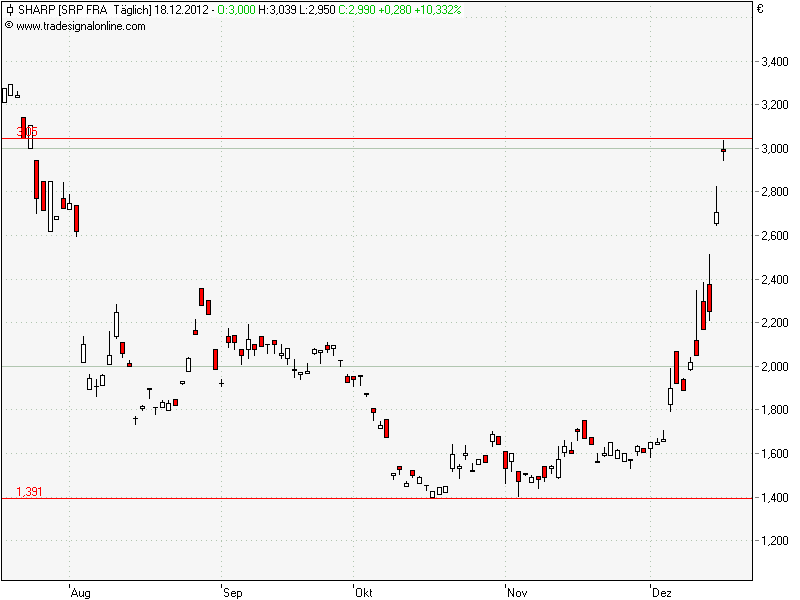This screenshot has width=800, height=600.
Task: Click the absolute change +0,280
Action: (x=394, y=10)
